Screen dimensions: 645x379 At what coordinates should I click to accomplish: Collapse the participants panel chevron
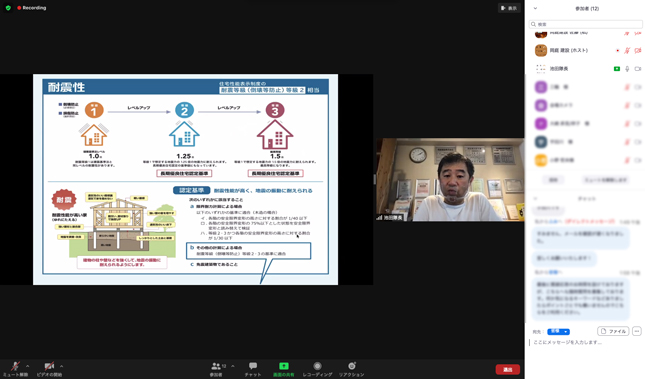tap(535, 8)
